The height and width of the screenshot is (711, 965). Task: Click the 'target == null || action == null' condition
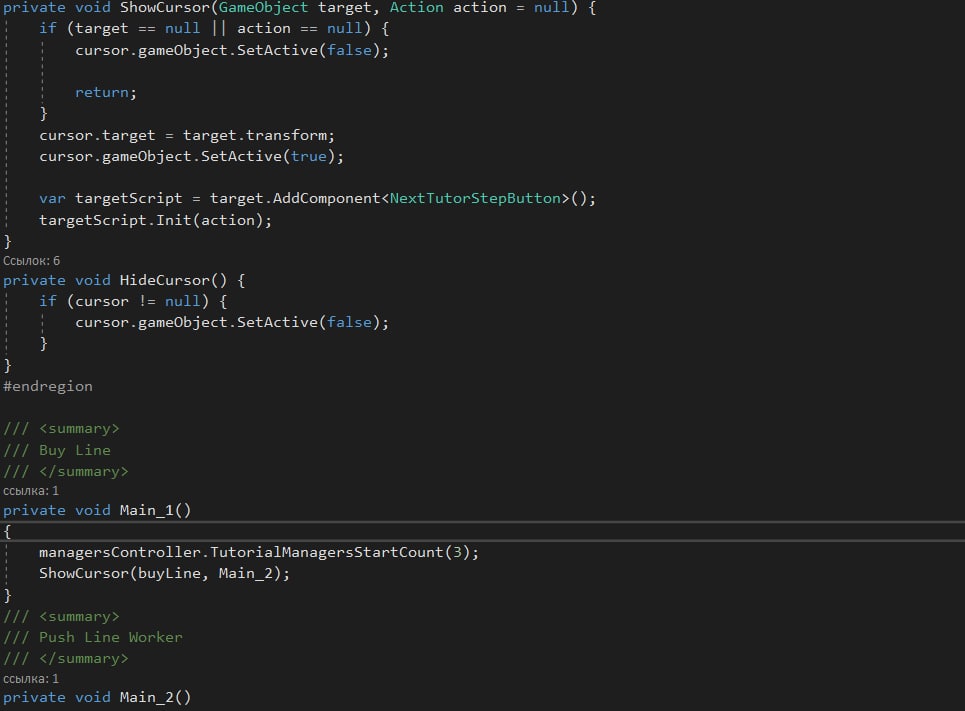pos(218,29)
